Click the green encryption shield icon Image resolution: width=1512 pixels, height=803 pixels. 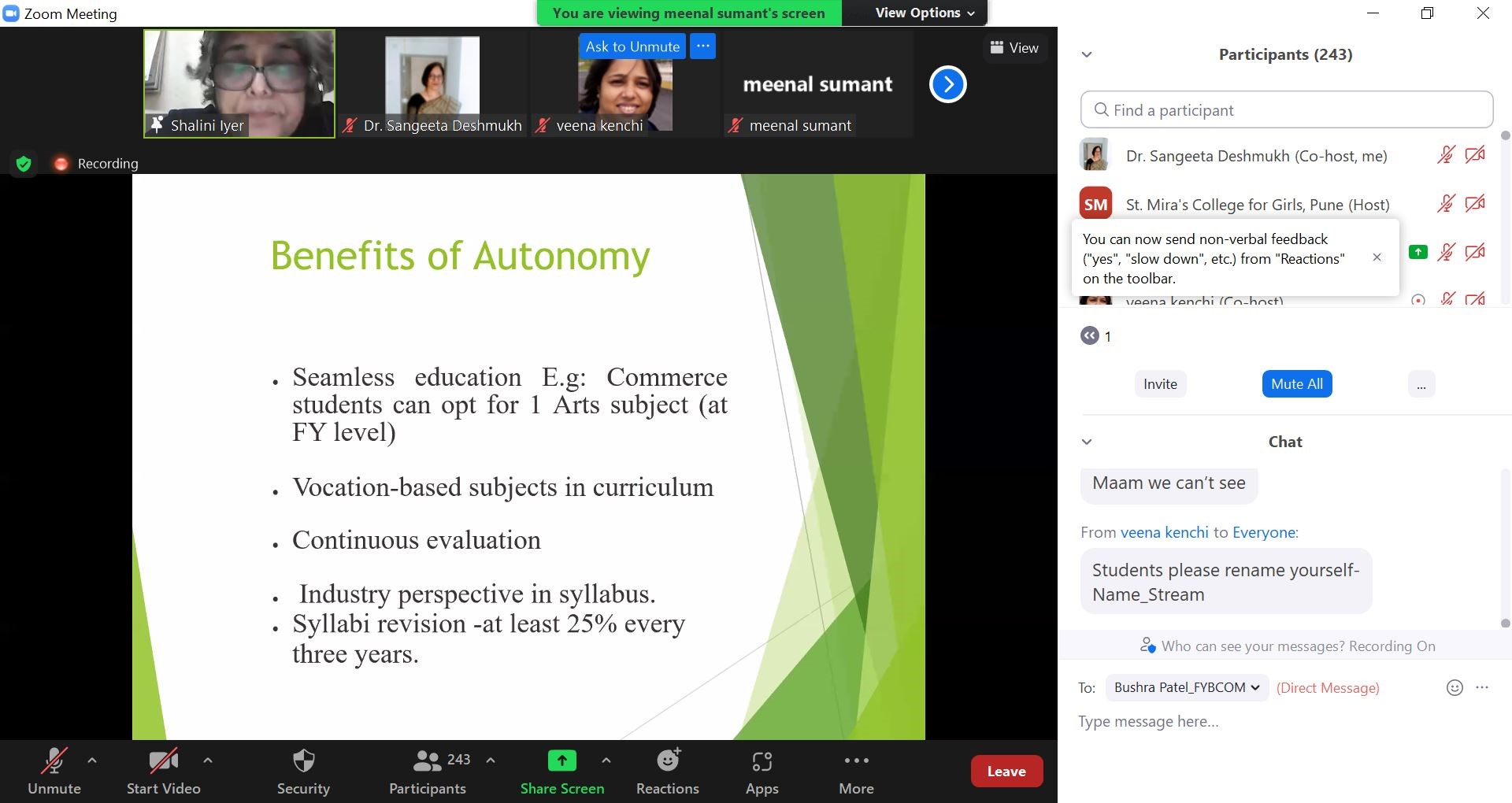point(24,164)
